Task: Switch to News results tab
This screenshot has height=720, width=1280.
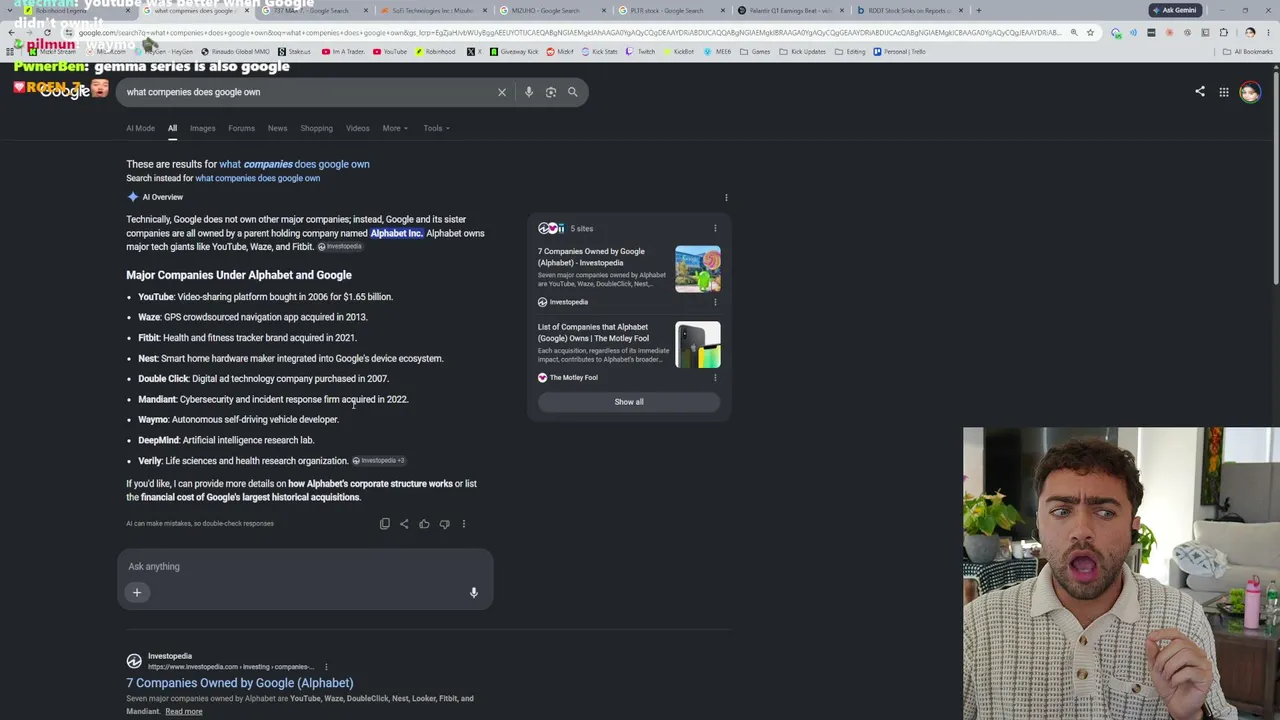Action: (277, 128)
